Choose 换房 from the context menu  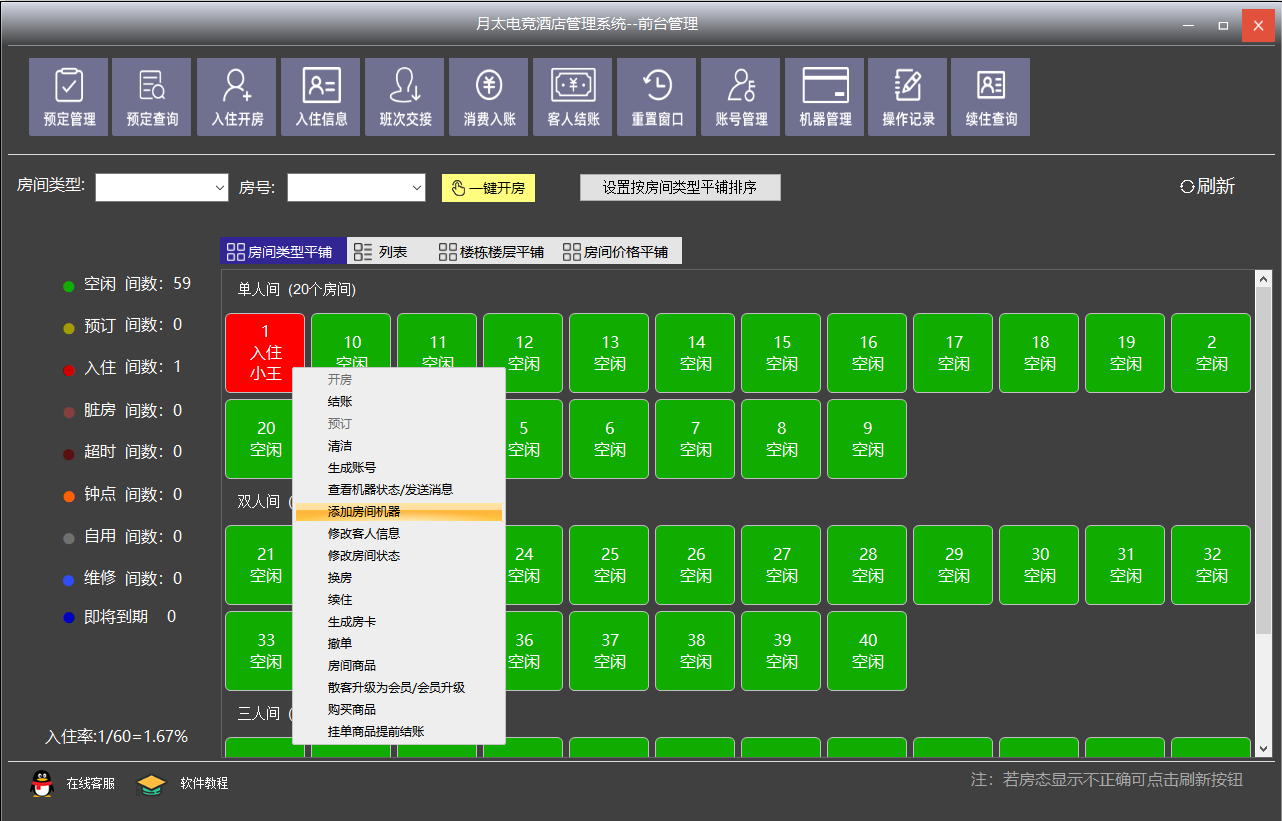(340, 578)
